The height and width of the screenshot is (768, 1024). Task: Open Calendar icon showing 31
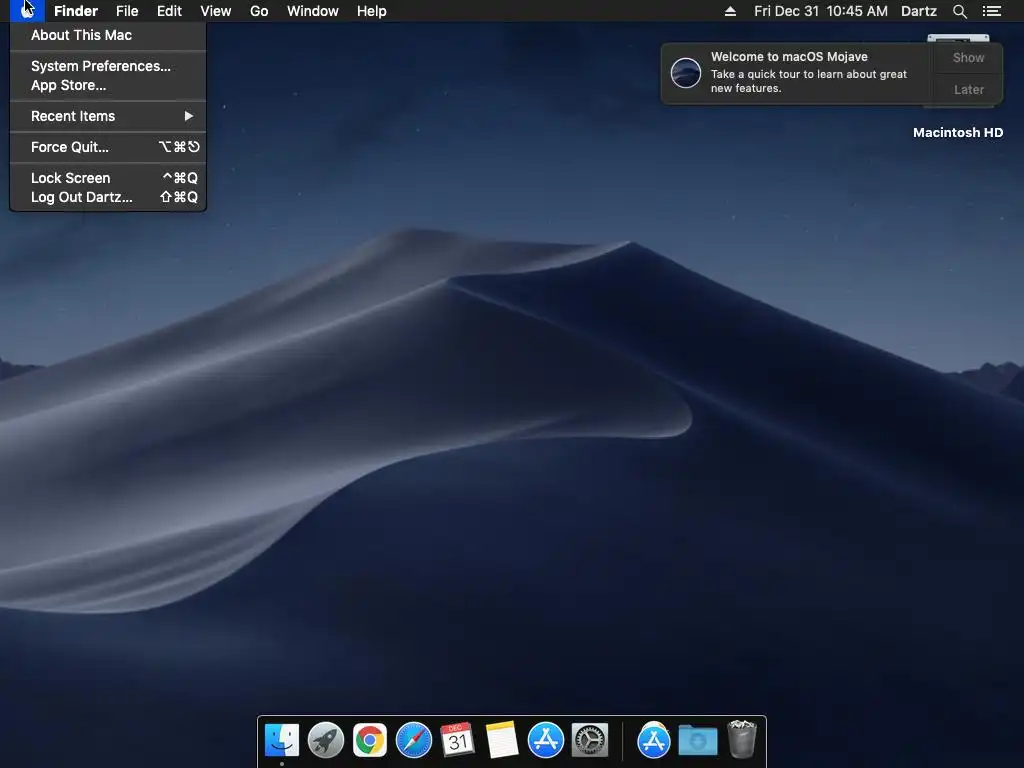457,740
